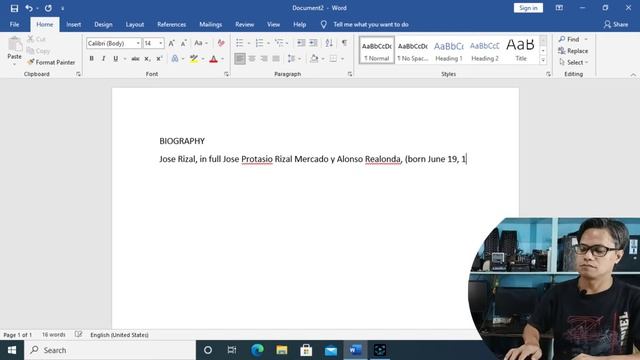The width and height of the screenshot is (640, 360).
Task: Toggle italic formatting
Action: point(104,59)
